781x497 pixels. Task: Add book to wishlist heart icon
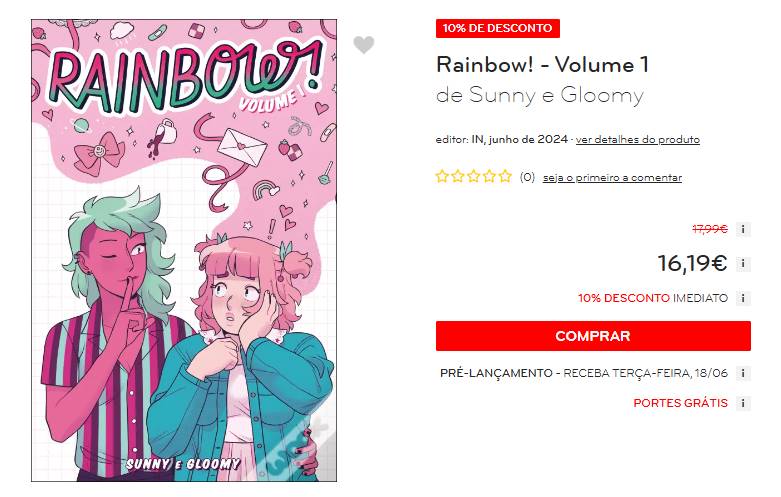364,45
